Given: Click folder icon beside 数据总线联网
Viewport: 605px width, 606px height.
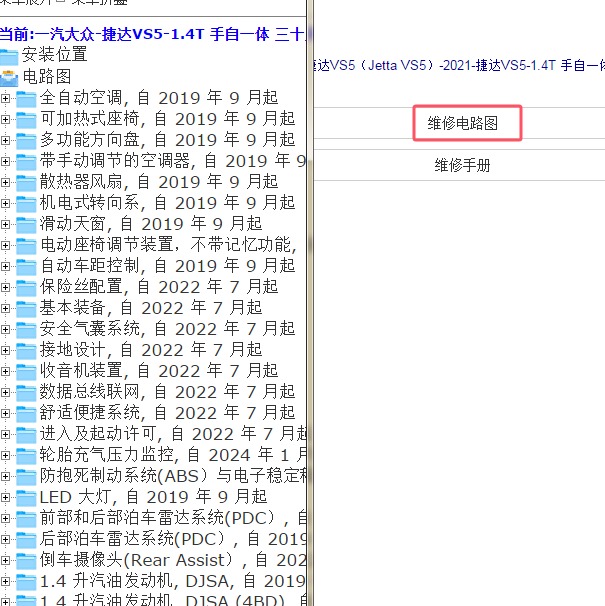Looking at the screenshot, I should pyautogui.click(x=26, y=393).
